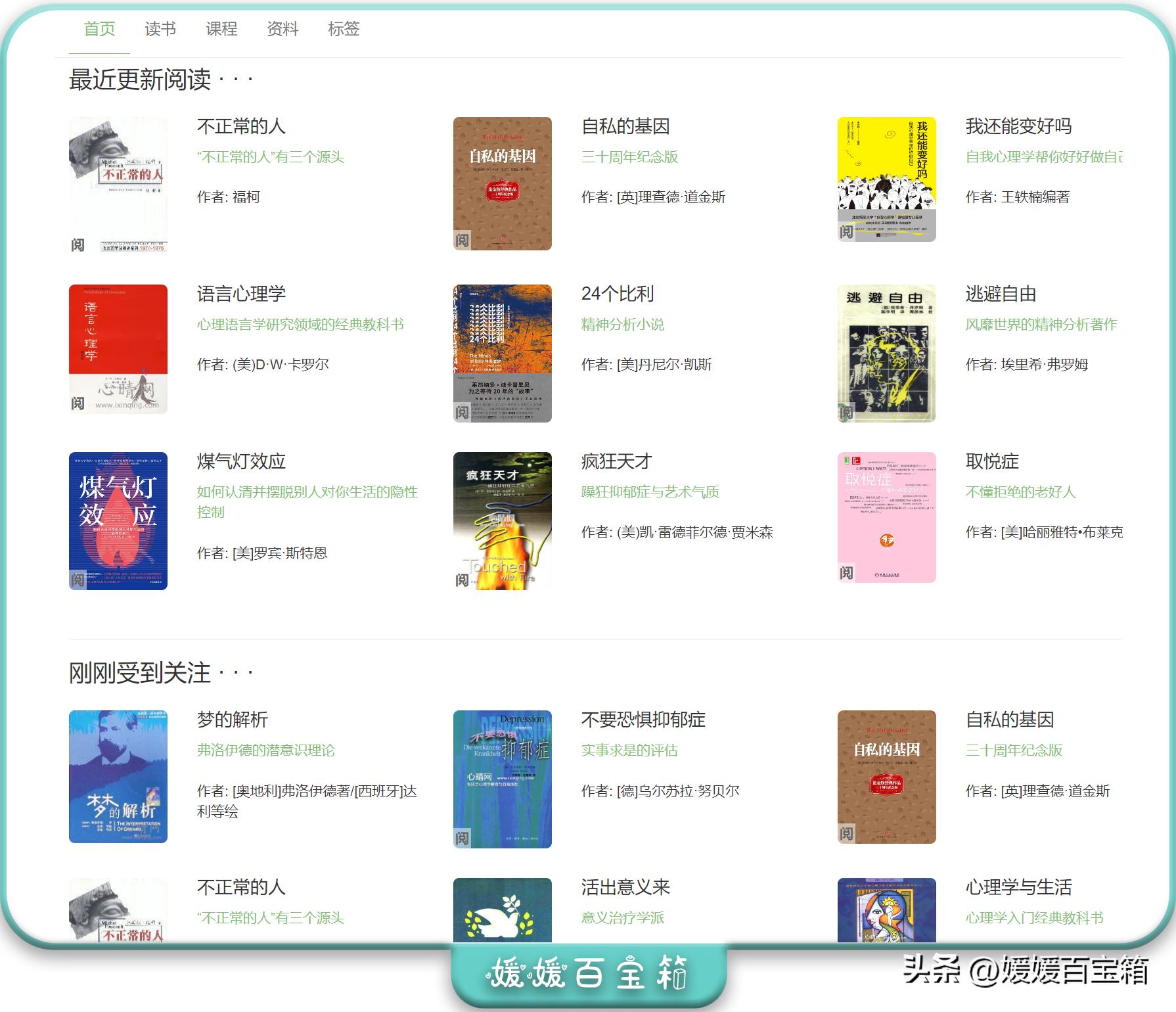View 语言心理学 book entry

pos(242,294)
